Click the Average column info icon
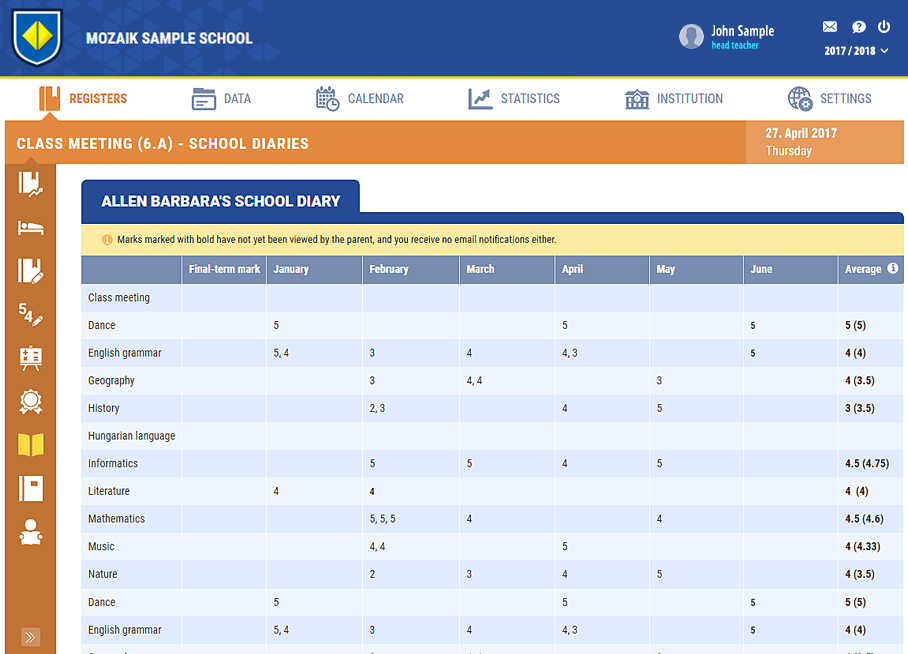Screen dimensions: 908x654 (893, 269)
